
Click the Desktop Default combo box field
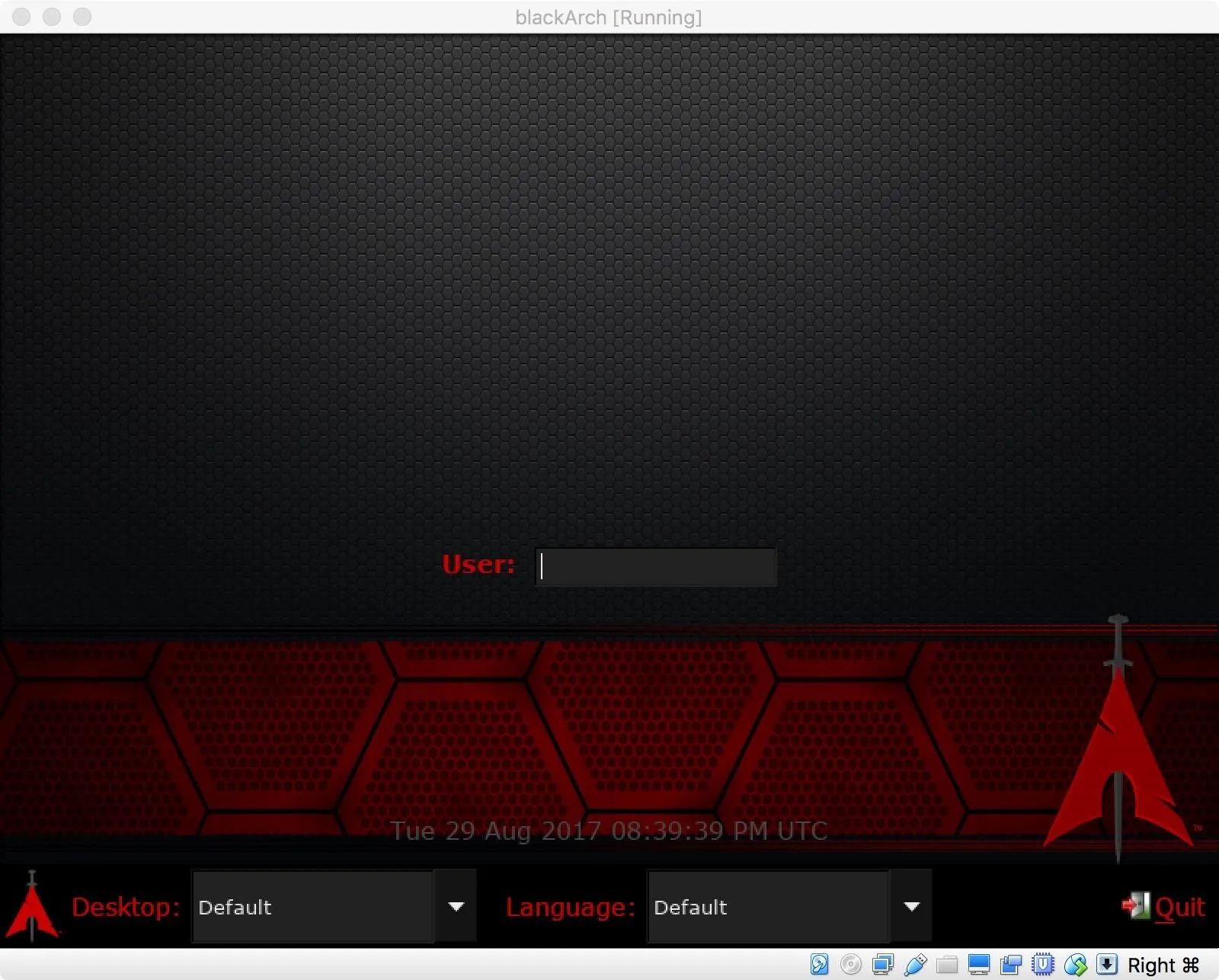coord(313,906)
